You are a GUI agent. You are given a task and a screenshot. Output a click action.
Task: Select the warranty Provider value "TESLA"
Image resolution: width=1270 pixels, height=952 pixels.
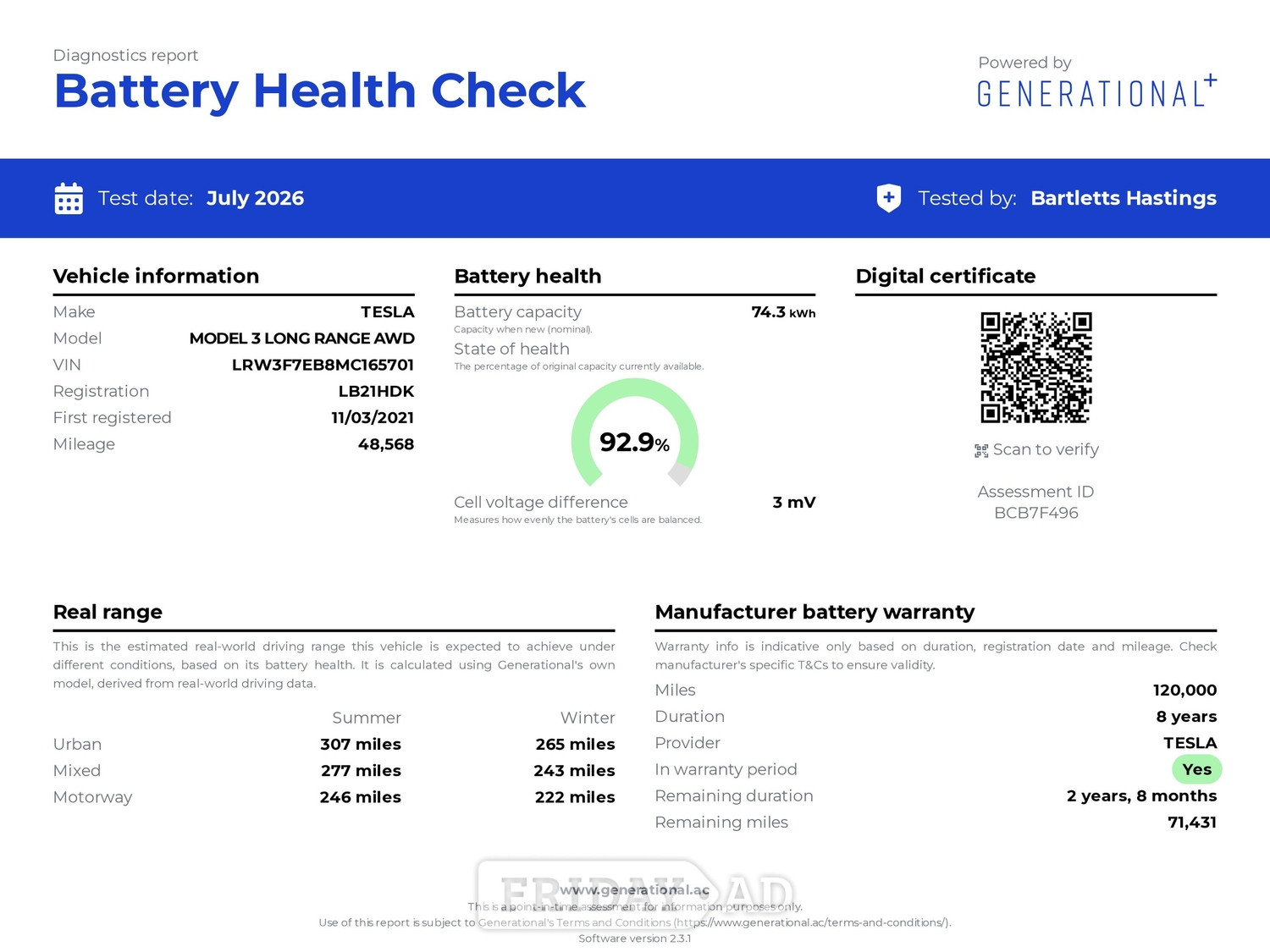(x=1190, y=743)
